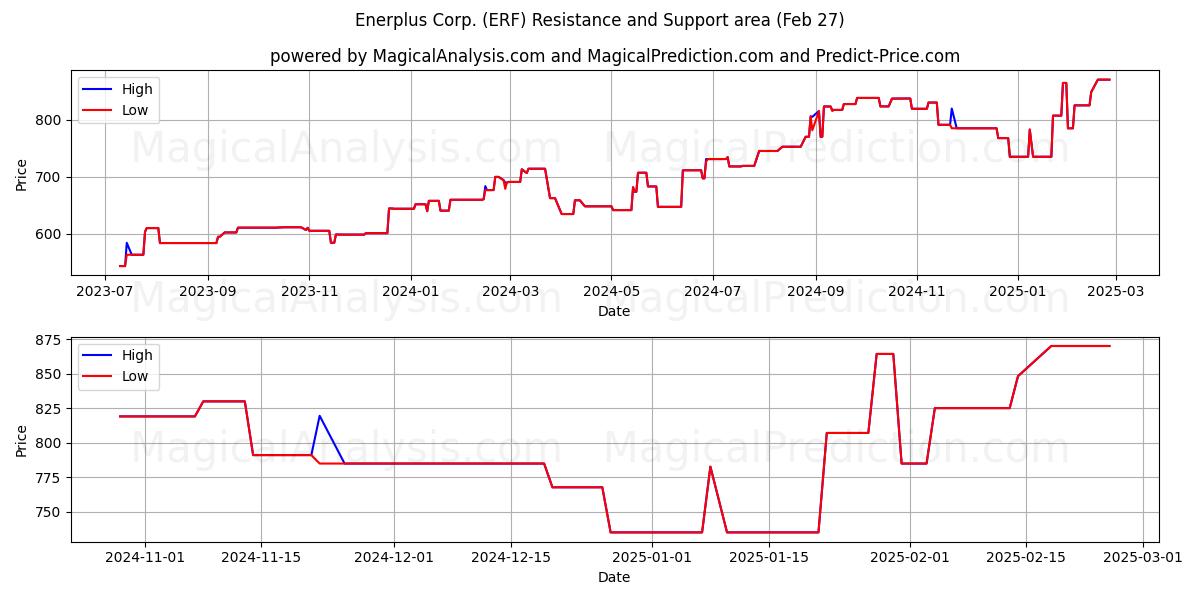Click the '2025-03' tick label in top chart
This screenshot has height=600, width=1200.
pyautogui.click(x=1114, y=292)
